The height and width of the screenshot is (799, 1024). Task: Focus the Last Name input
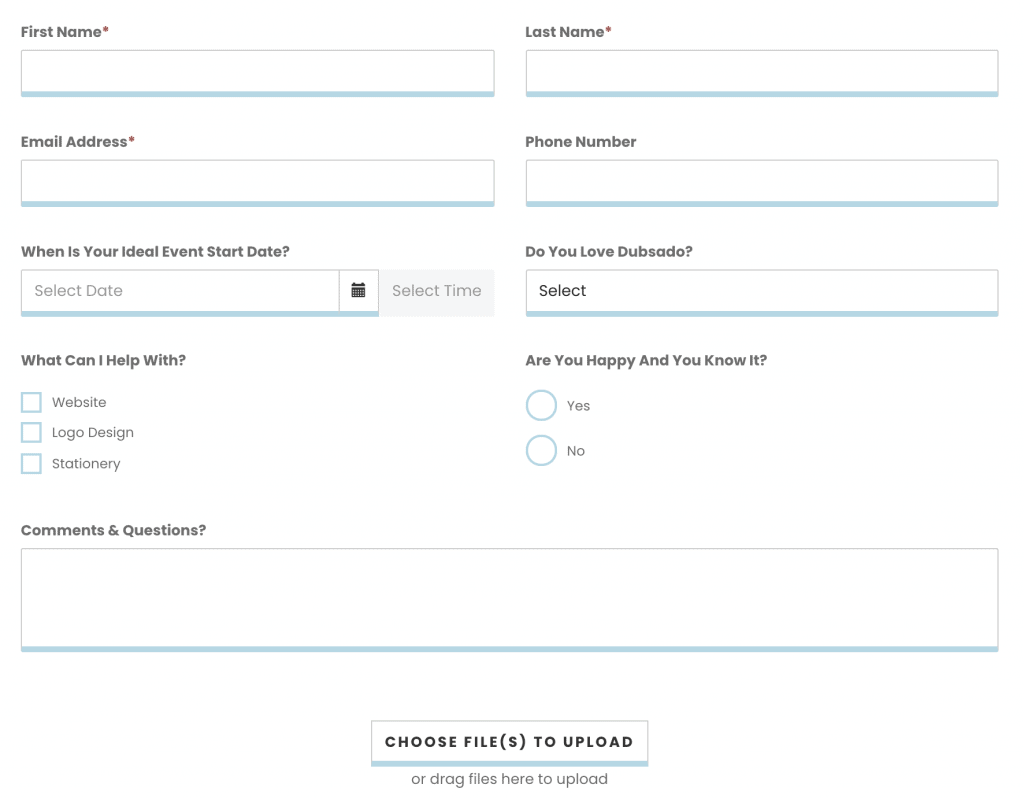[x=762, y=73]
